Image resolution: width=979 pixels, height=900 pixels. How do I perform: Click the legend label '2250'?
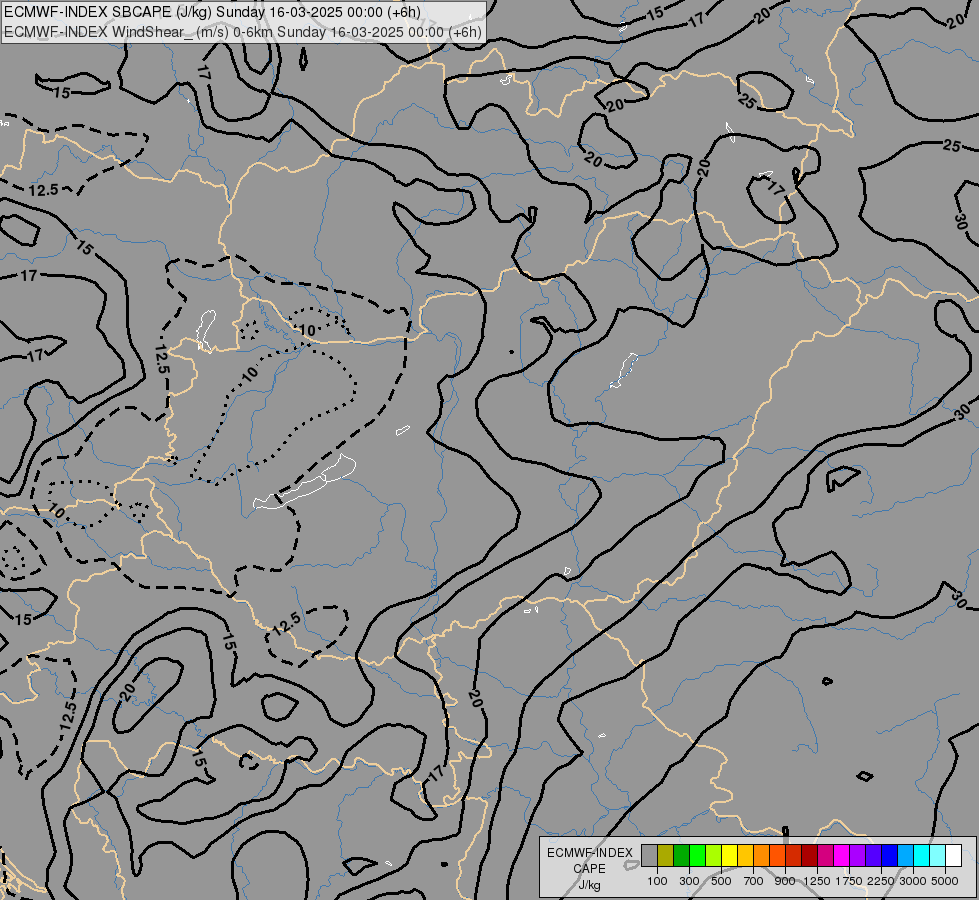(881, 881)
